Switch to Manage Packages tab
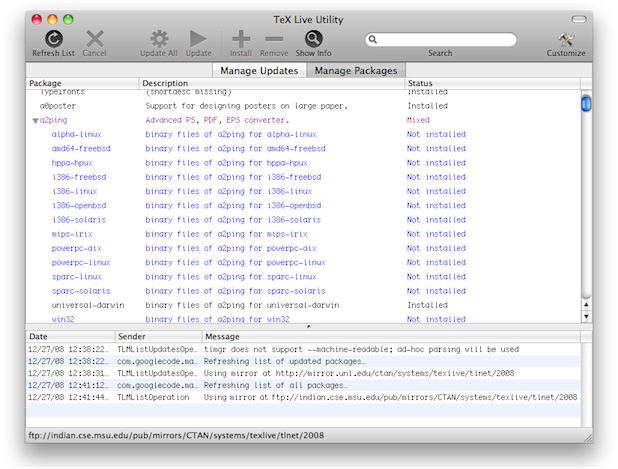The image size is (618, 469). 356,70
